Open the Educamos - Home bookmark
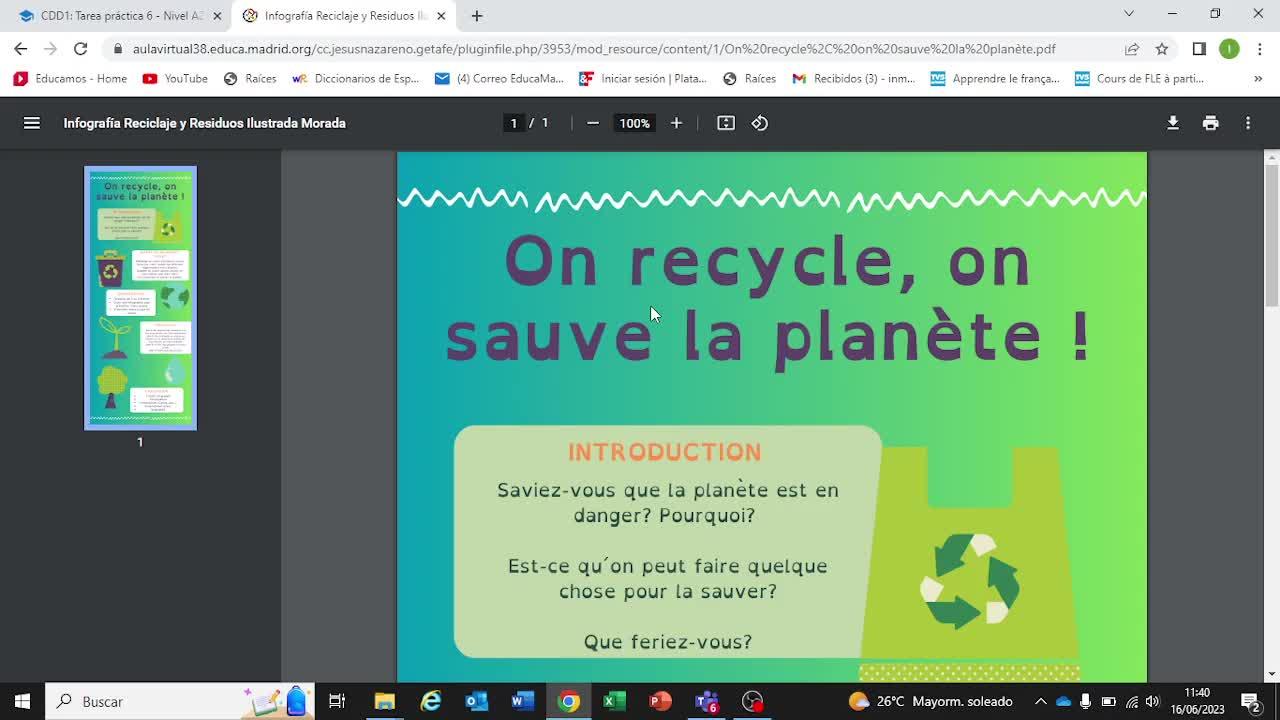The height and width of the screenshot is (720, 1280). click(70, 78)
